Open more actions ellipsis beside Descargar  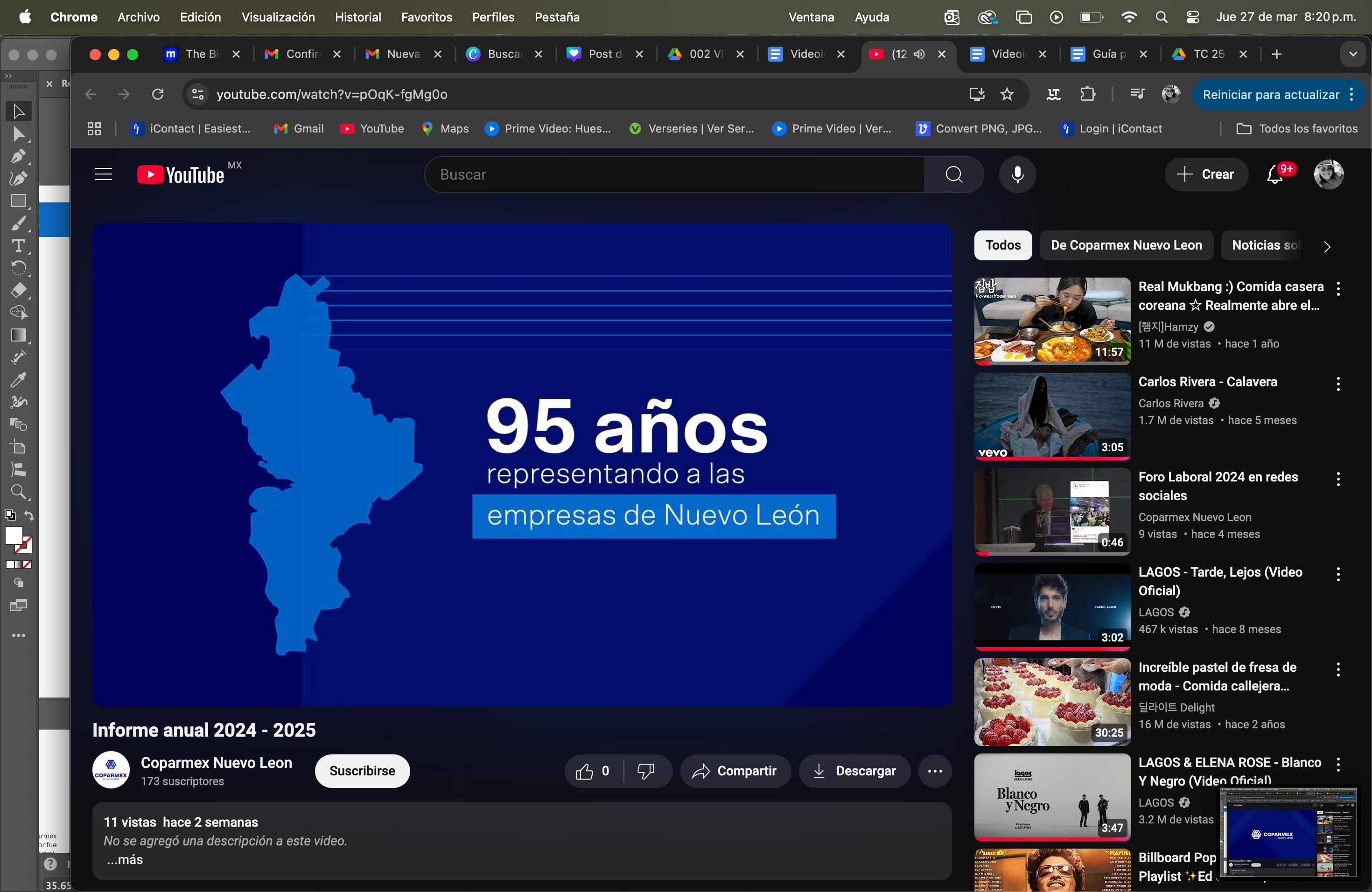[x=934, y=771]
